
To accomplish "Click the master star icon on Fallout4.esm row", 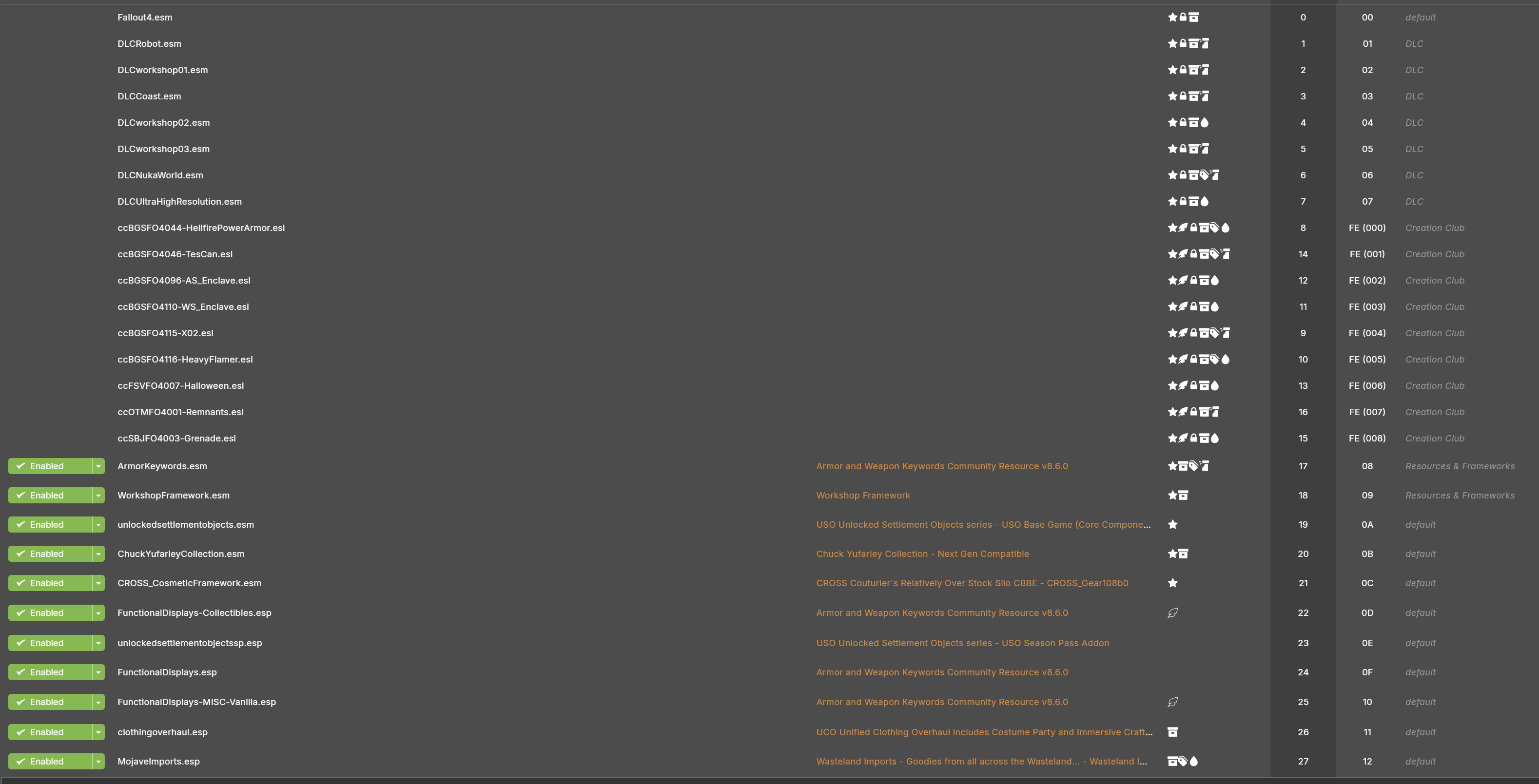I will click(x=1172, y=18).
